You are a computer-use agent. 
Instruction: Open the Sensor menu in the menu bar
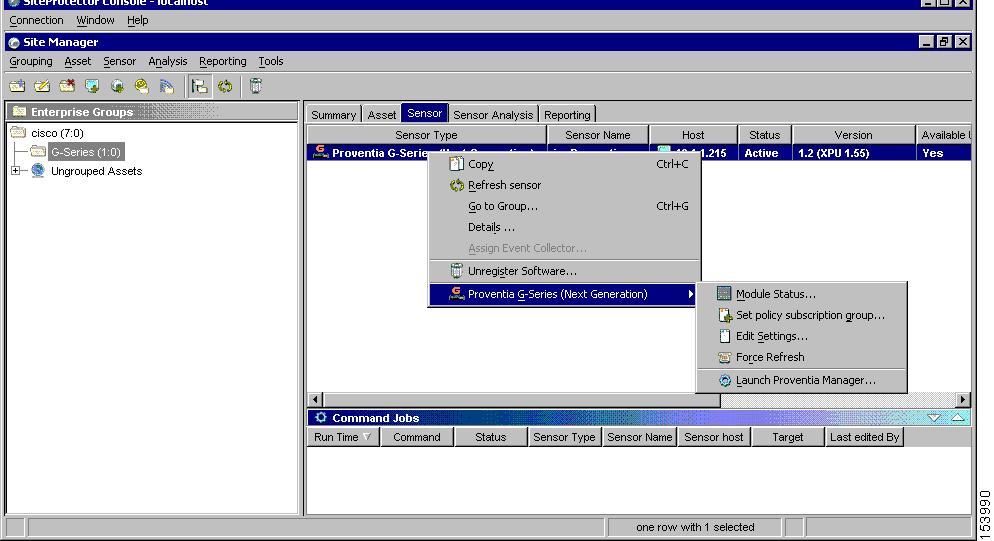tap(119, 62)
